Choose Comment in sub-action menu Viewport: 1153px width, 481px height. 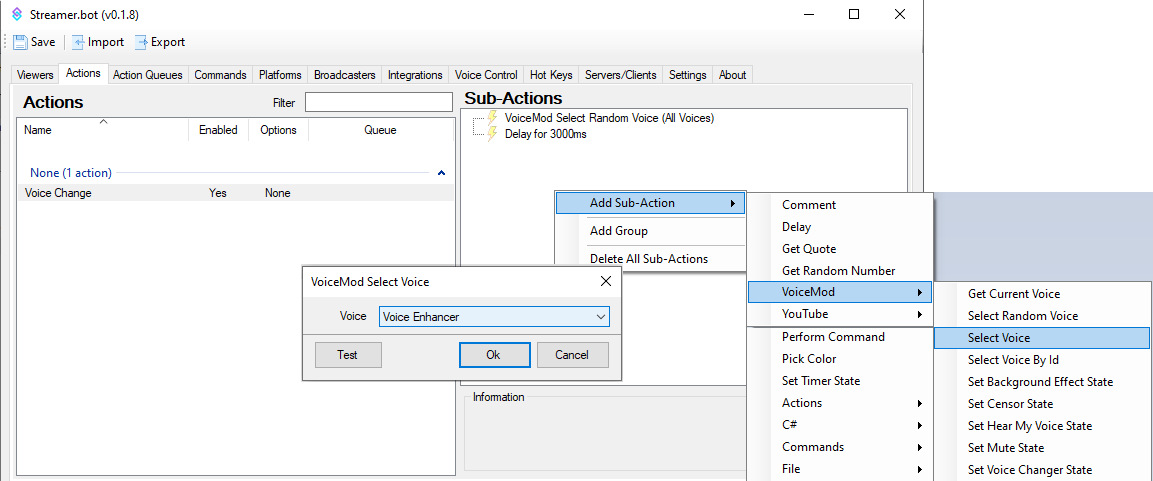click(x=840, y=205)
